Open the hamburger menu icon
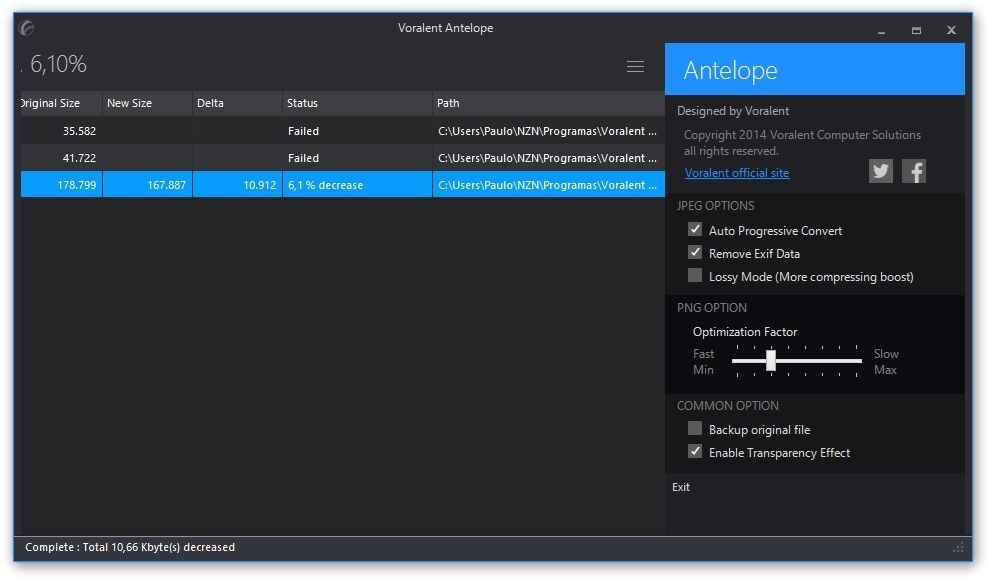Image resolution: width=990 pixels, height=581 pixels. pos(635,66)
